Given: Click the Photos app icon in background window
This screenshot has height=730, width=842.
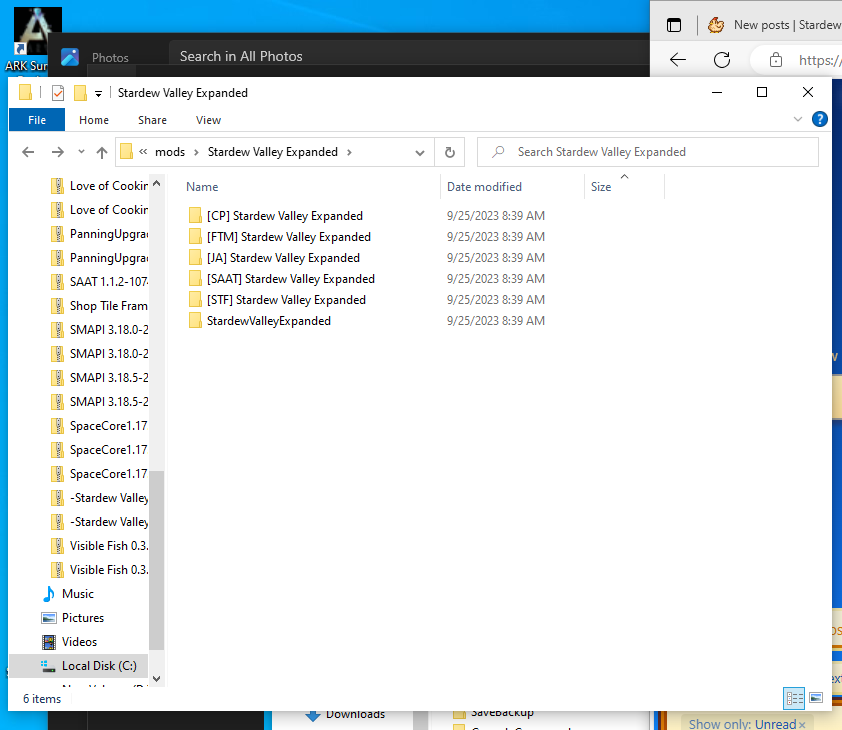Looking at the screenshot, I should 70,57.
